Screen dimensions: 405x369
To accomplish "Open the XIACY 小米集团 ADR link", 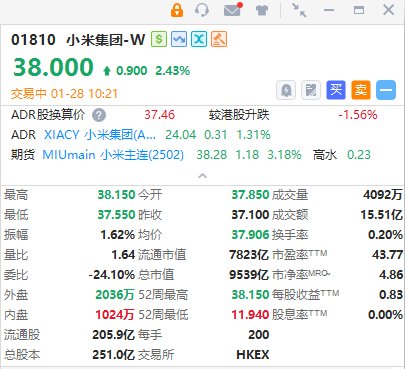I will point(100,135).
